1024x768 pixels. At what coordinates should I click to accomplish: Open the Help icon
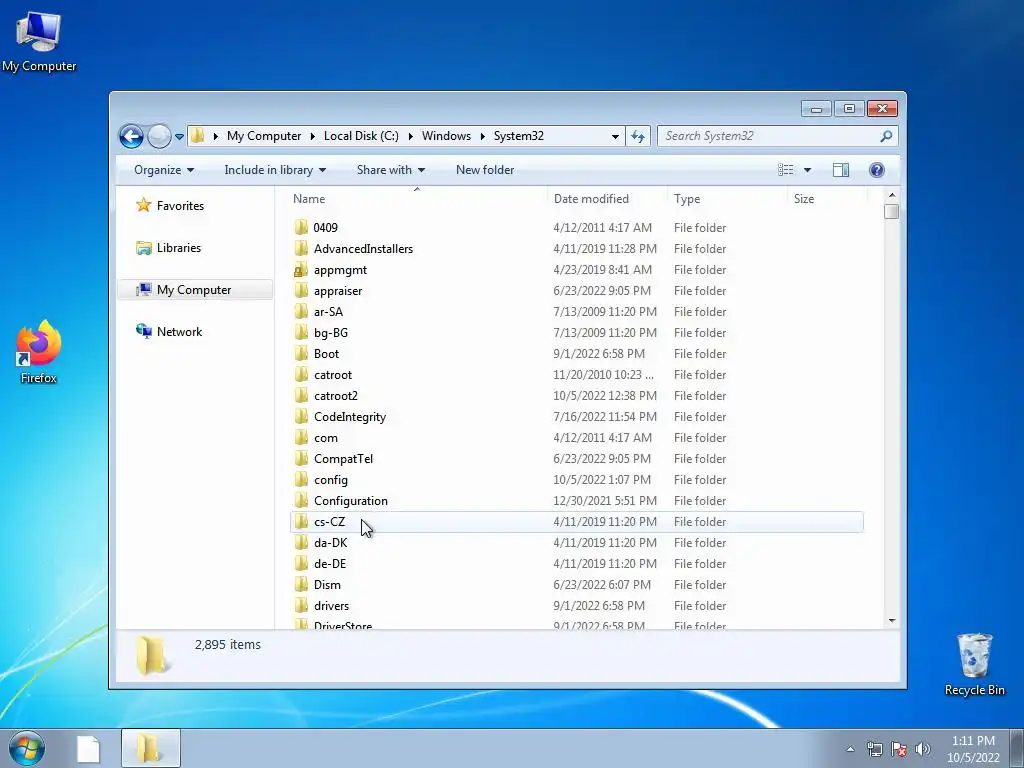(876, 170)
